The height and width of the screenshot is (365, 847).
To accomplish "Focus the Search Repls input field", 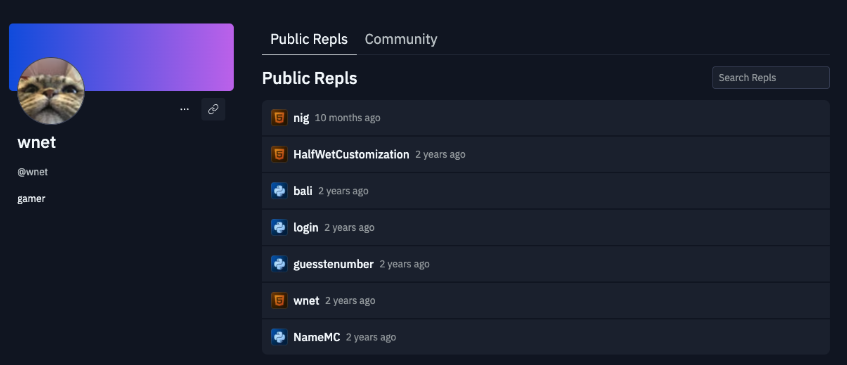I will tap(771, 78).
